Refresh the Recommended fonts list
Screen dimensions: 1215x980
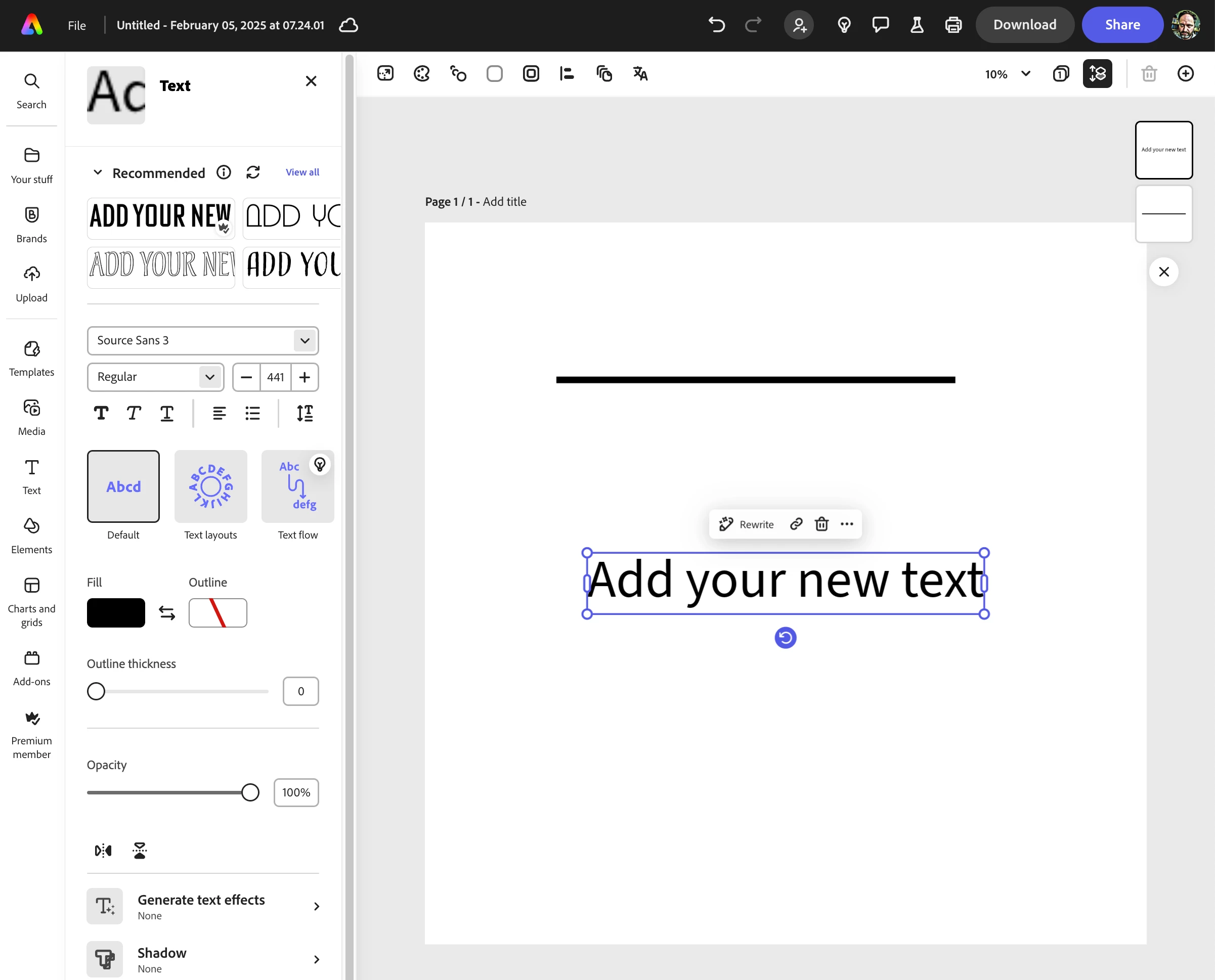253,172
